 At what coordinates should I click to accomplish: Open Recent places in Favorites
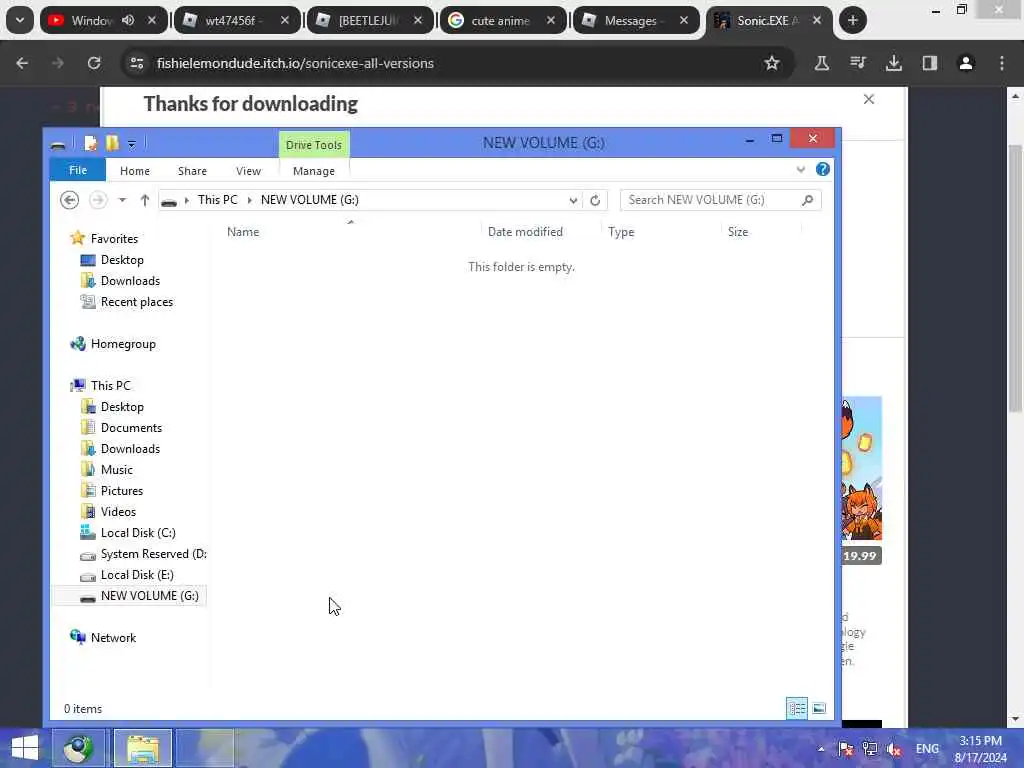pos(136,302)
